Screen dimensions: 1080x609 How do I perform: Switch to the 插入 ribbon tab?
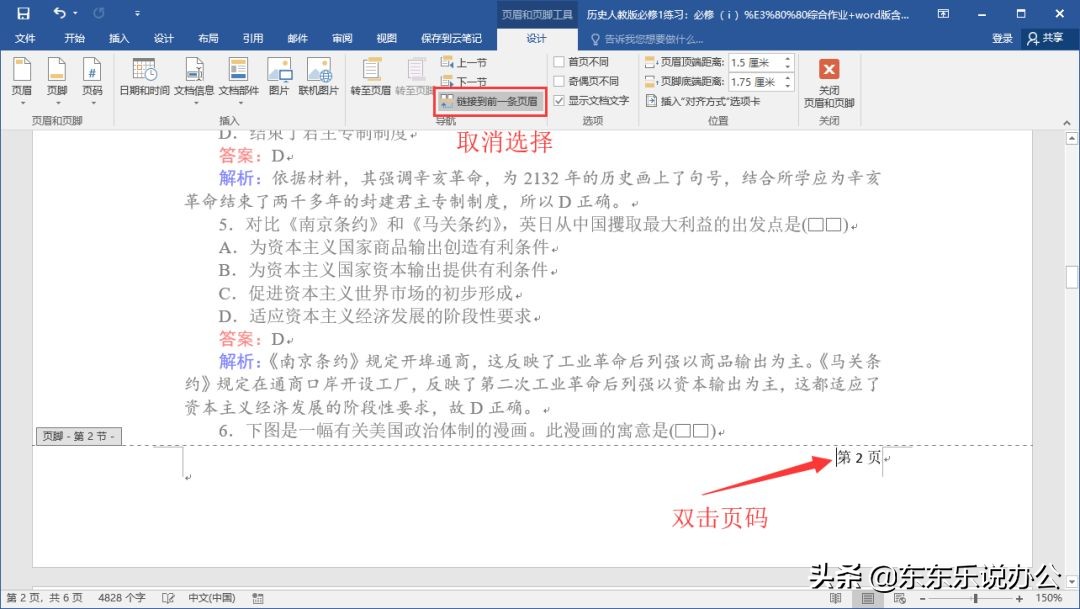[118, 38]
